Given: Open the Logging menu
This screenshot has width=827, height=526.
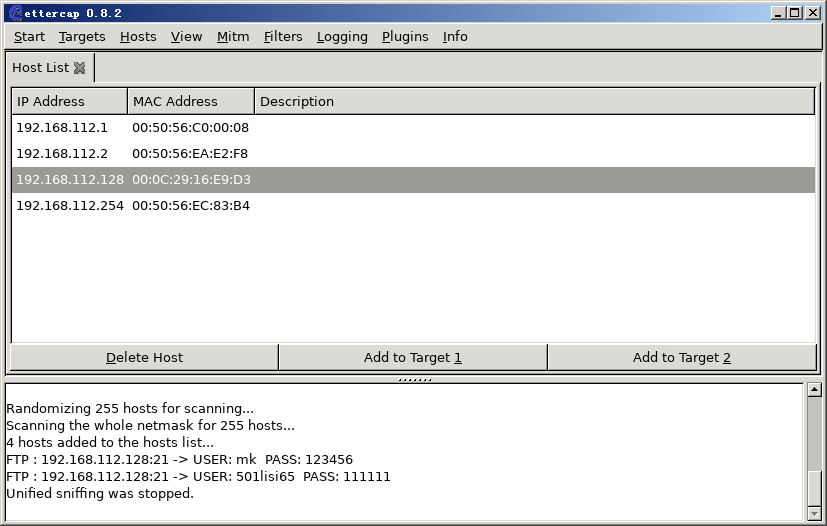Looking at the screenshot, I should (342, 36).
